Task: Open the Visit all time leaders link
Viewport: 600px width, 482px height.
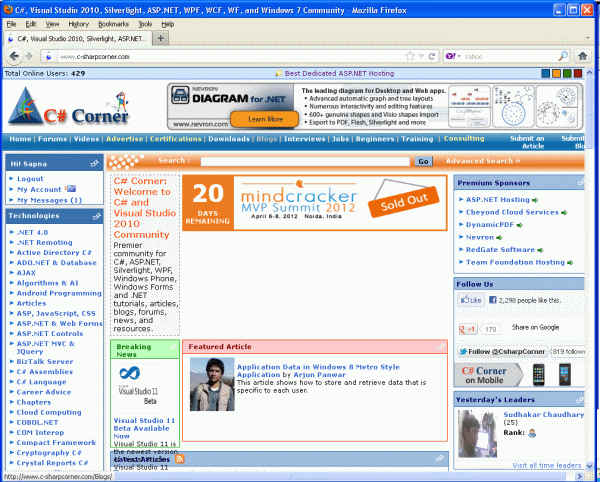Action: [547, 466]
